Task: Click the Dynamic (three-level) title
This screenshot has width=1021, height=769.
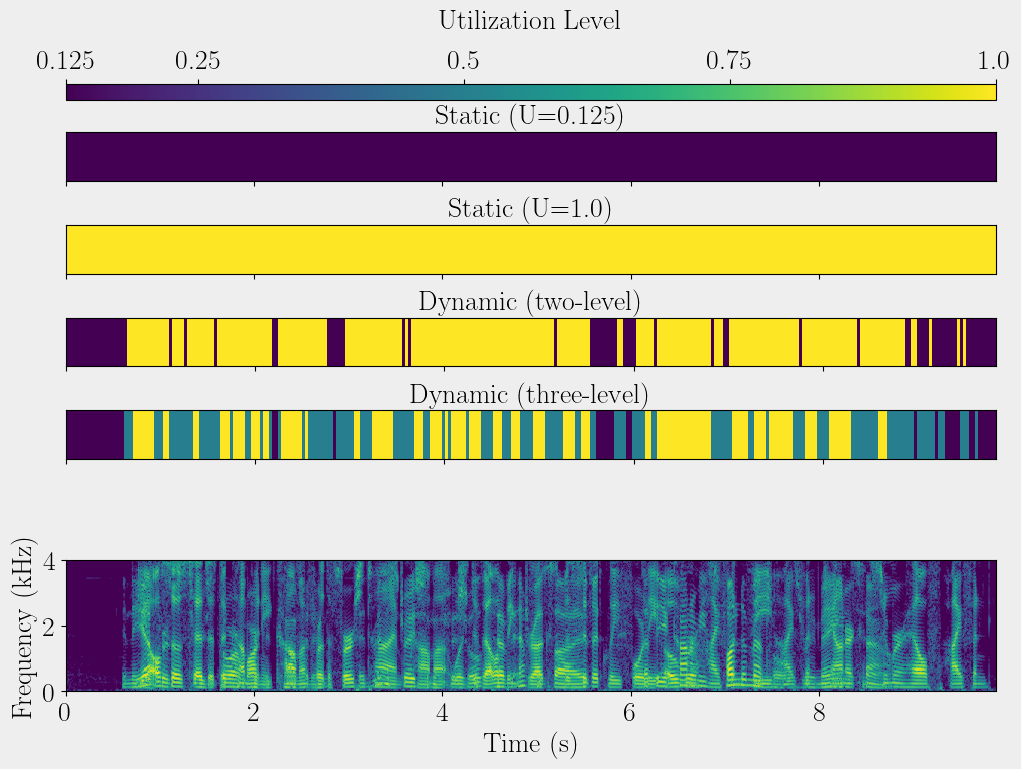Action: click(x=529, y=395)
